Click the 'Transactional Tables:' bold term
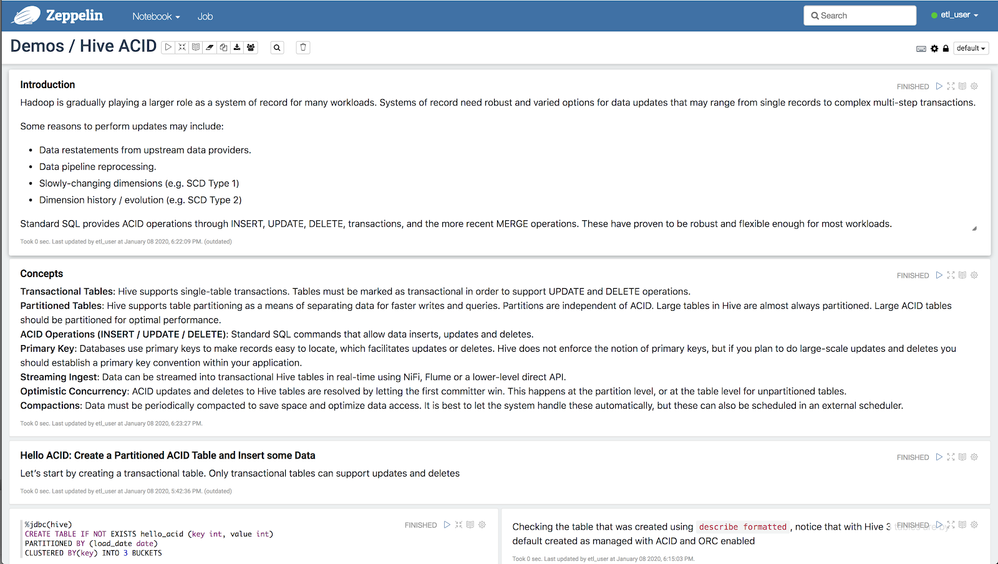This screenshot has width=998, height=564. [67, 292]
